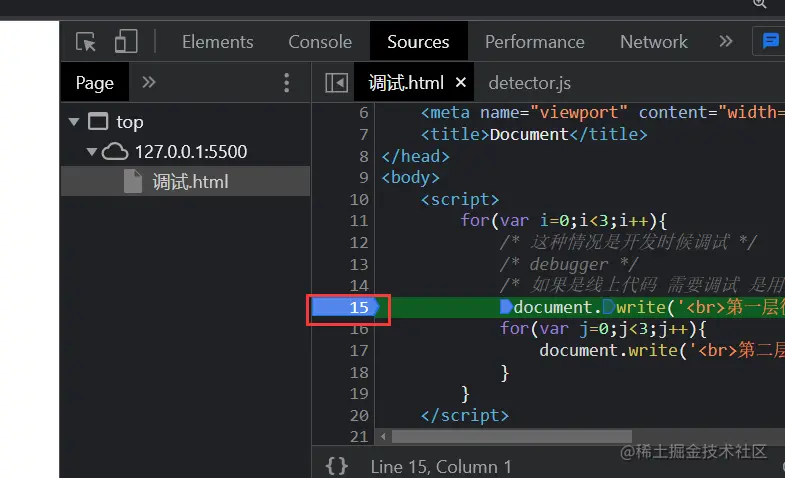Open the console messages chat icon
Viewport: 785px width, 478px height.
click(x=770, y=42)
